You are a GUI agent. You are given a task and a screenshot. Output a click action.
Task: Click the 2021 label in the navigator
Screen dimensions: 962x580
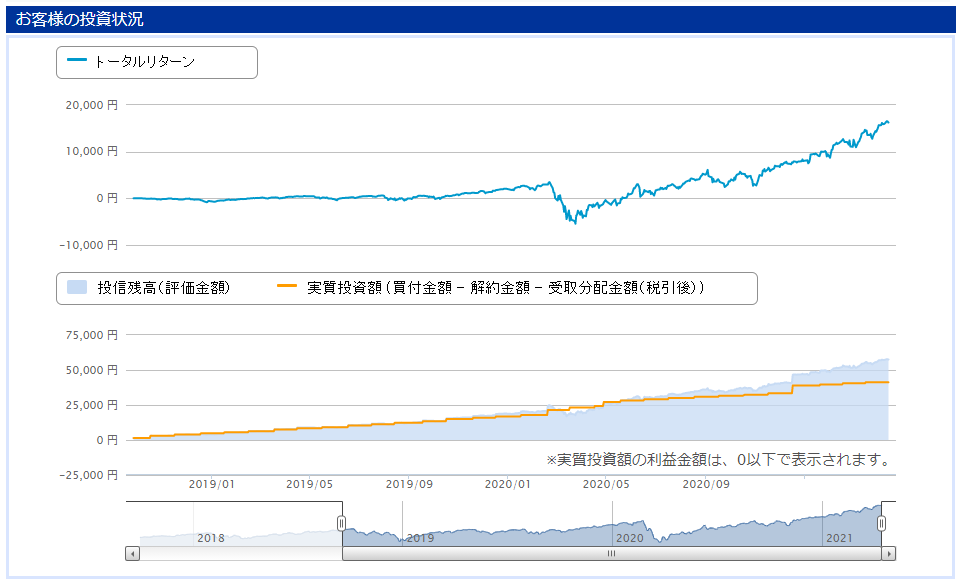pos(839,538)
